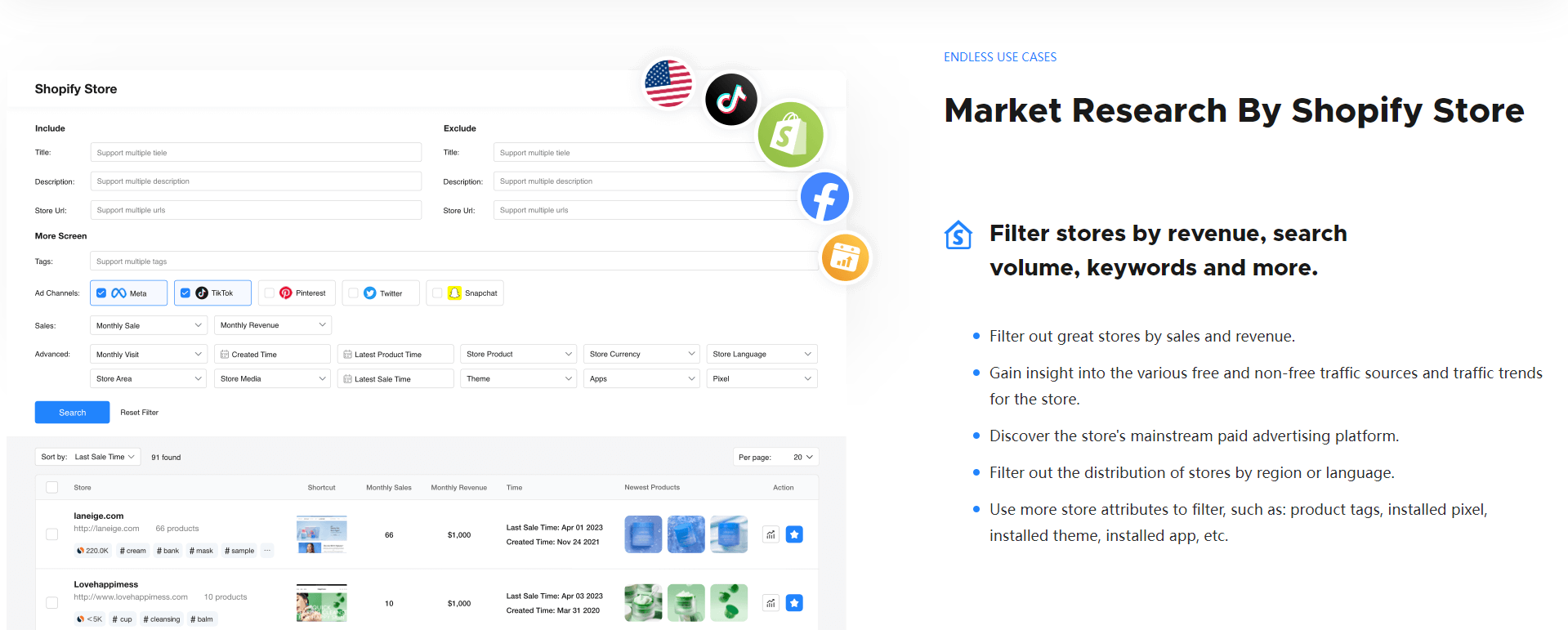Open the Store Currency dropdown
The height and width of the screenshot is (630, 1568).
642,354
